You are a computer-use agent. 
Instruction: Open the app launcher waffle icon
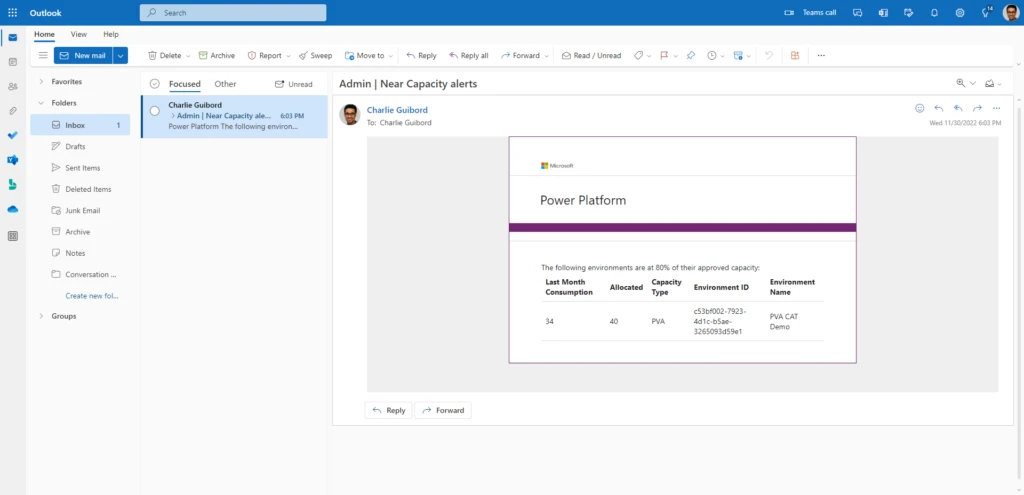click(x=12, y=13)
